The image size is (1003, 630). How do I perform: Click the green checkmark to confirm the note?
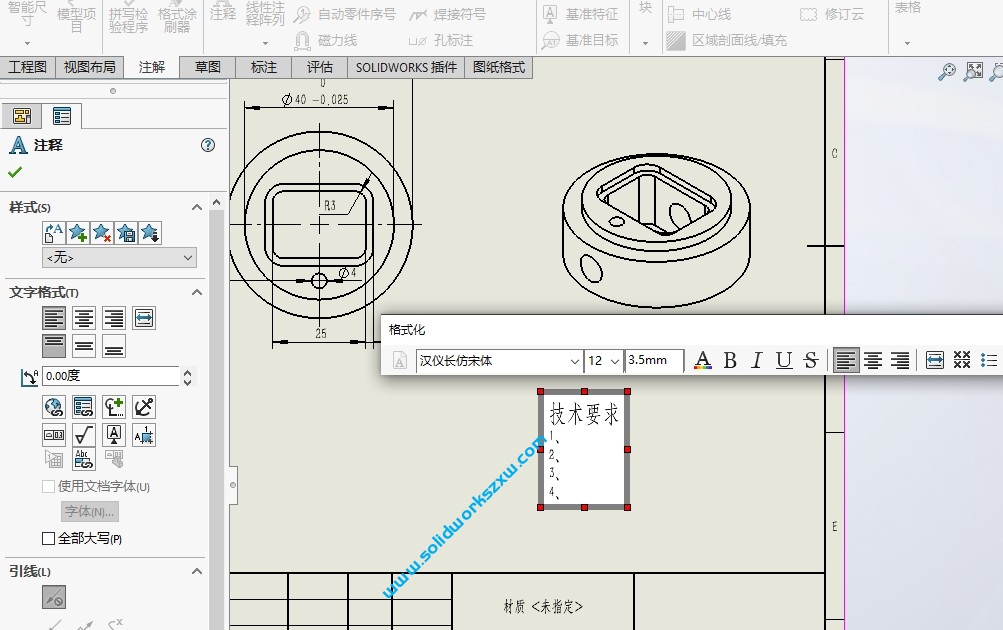[x=15, y=172]
